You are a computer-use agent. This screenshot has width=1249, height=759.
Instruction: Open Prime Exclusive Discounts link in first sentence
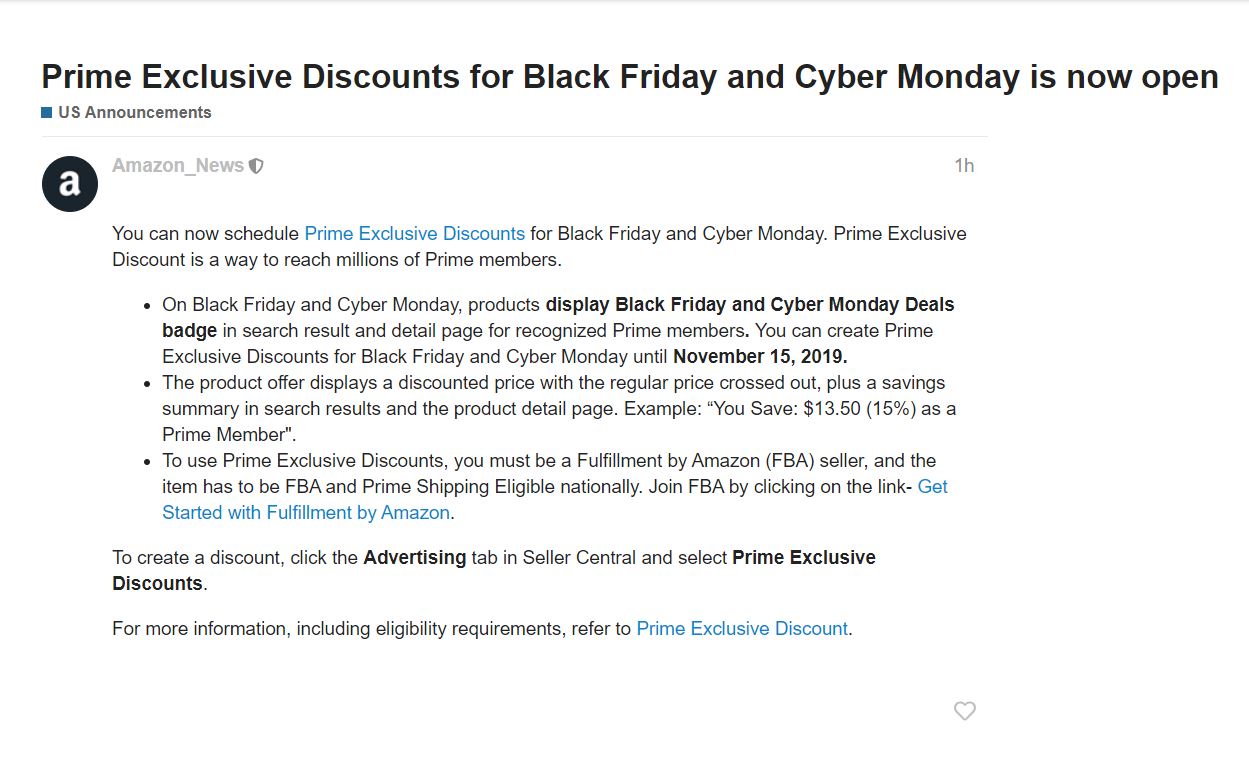click(x=414, y=234)
